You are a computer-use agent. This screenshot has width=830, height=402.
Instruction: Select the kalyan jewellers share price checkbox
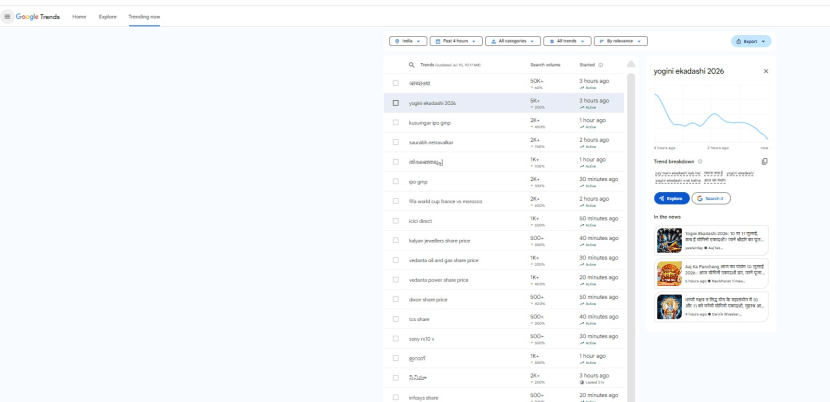click(x=395, y=240)
